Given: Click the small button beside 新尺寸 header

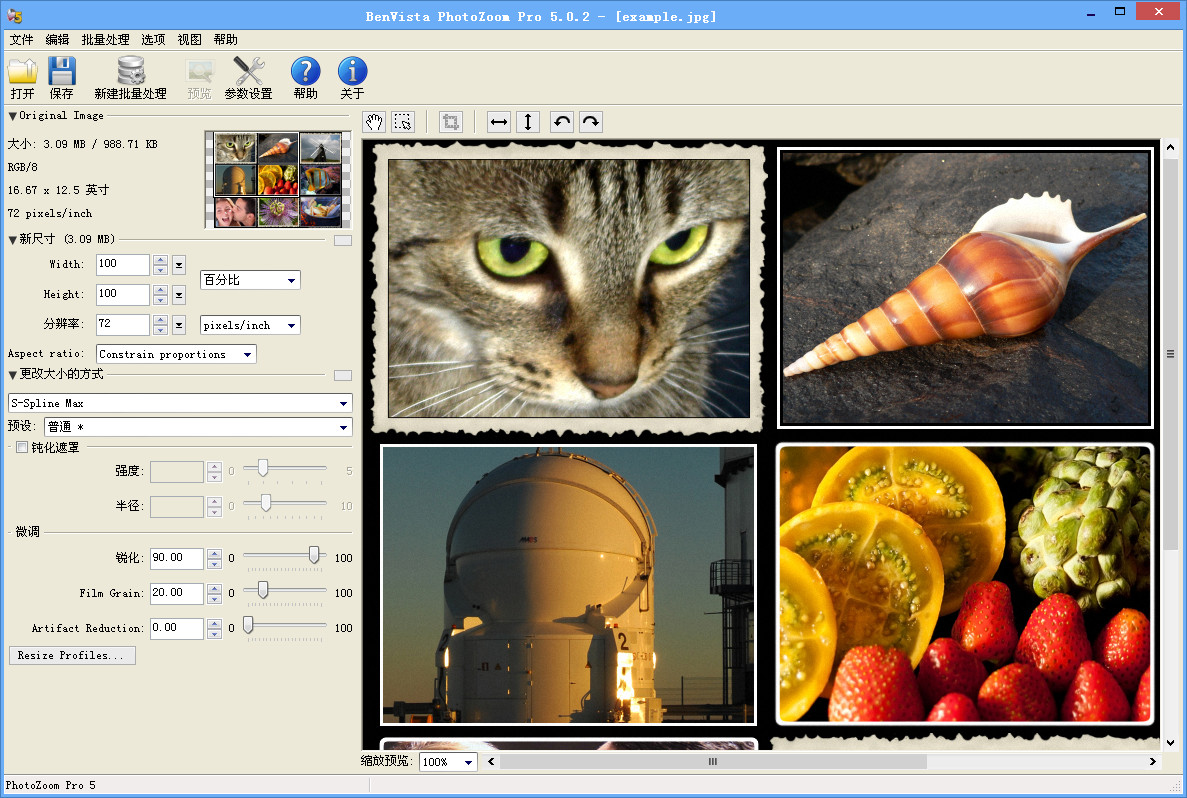Looking at the screenshot, I should tap(343, 241).
